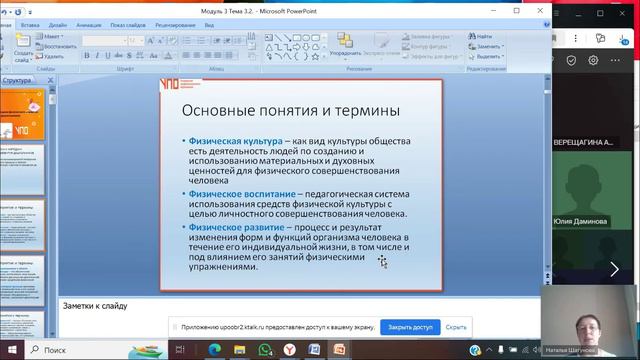The width and height of the screenshot is (640, 360).
Task: Switch to the Анимация tab
Action: click(89, 25)
